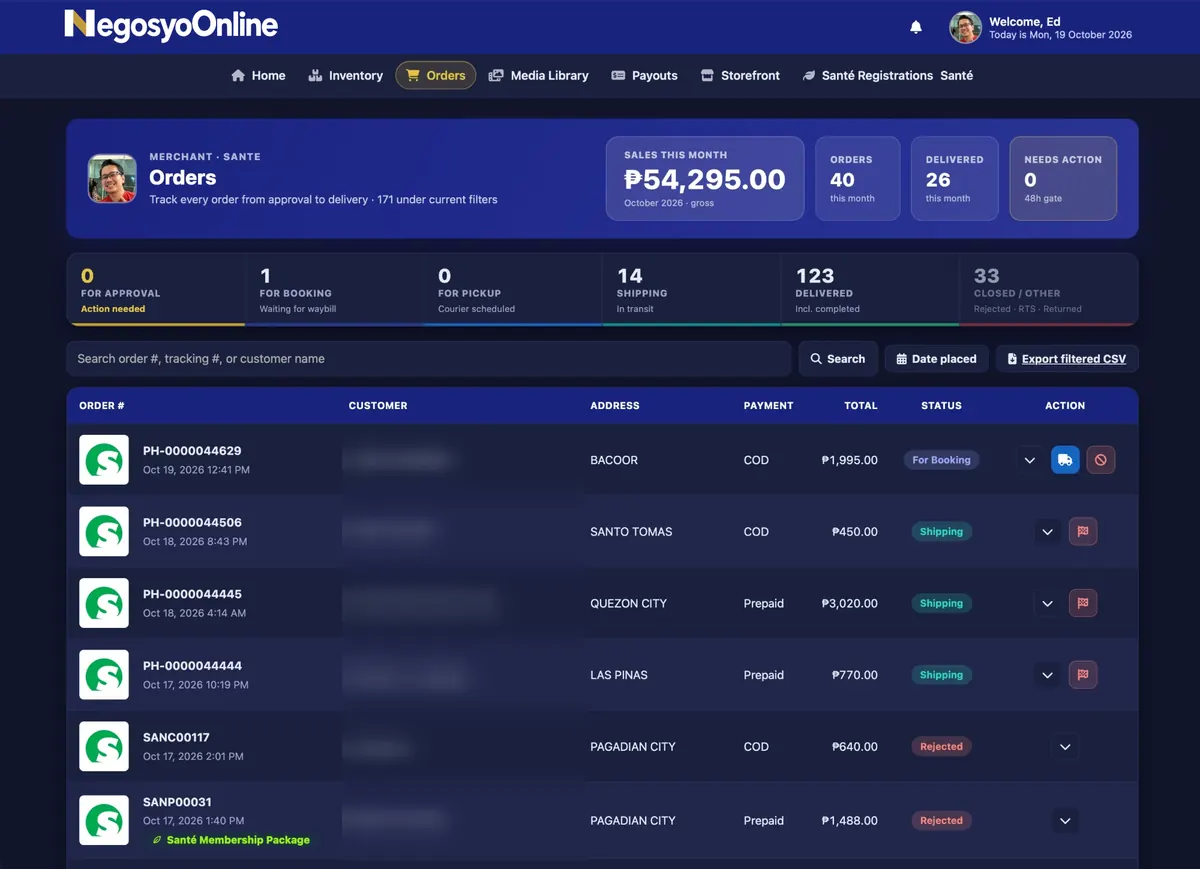Click order number PH-0000044629
Screen dimensions: 1200x869
click(192, 451)
